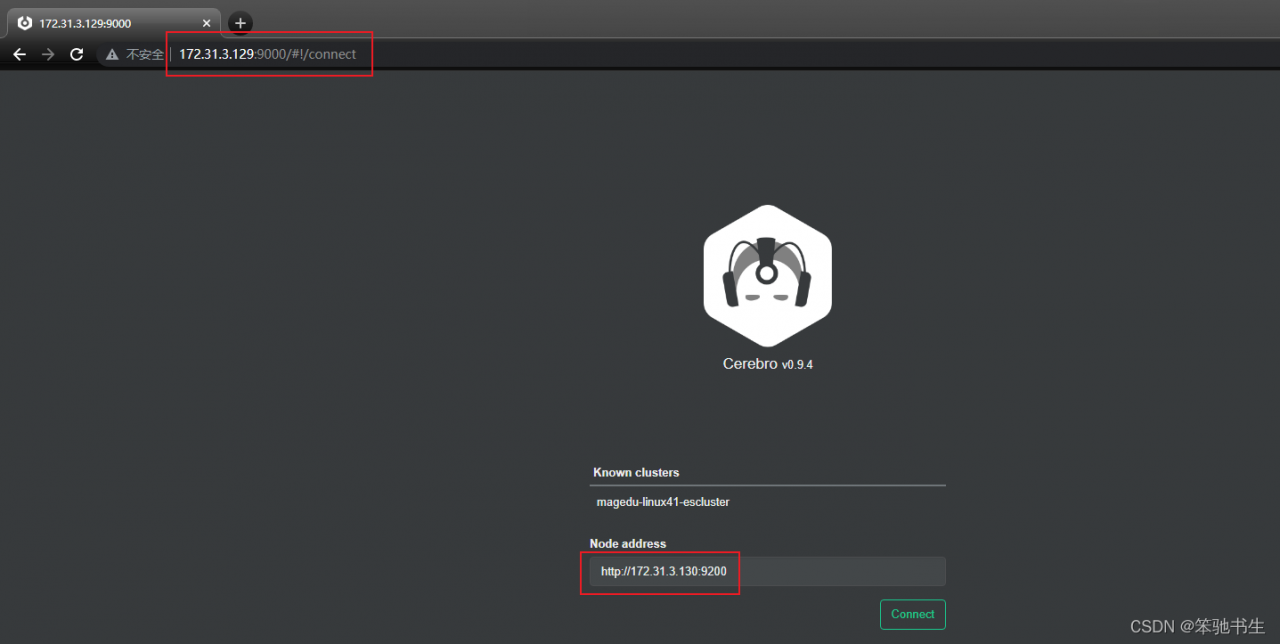Click the Connect button

912,614
